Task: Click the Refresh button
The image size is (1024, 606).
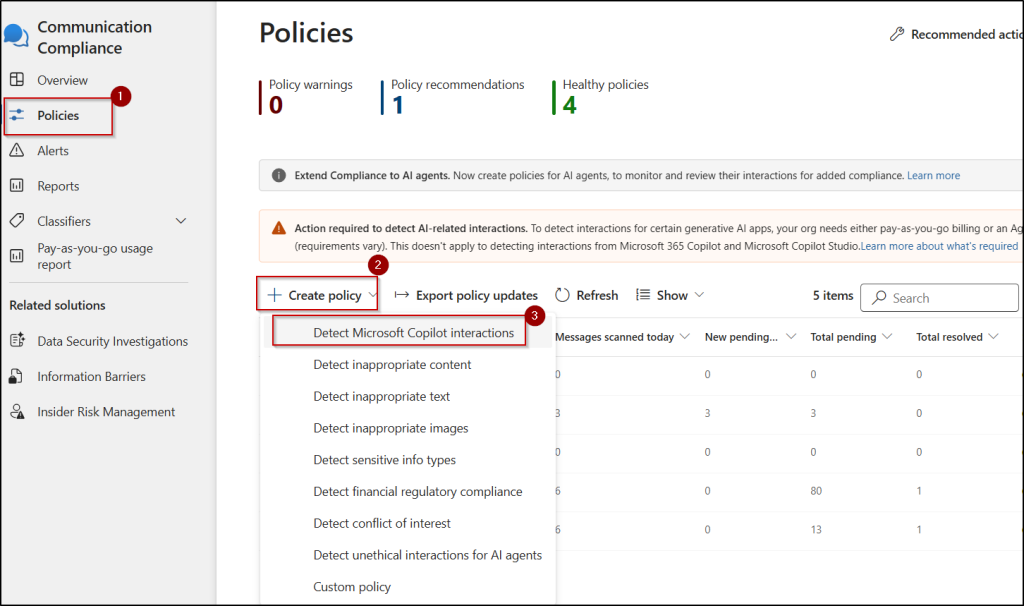Action: [586, 295]
